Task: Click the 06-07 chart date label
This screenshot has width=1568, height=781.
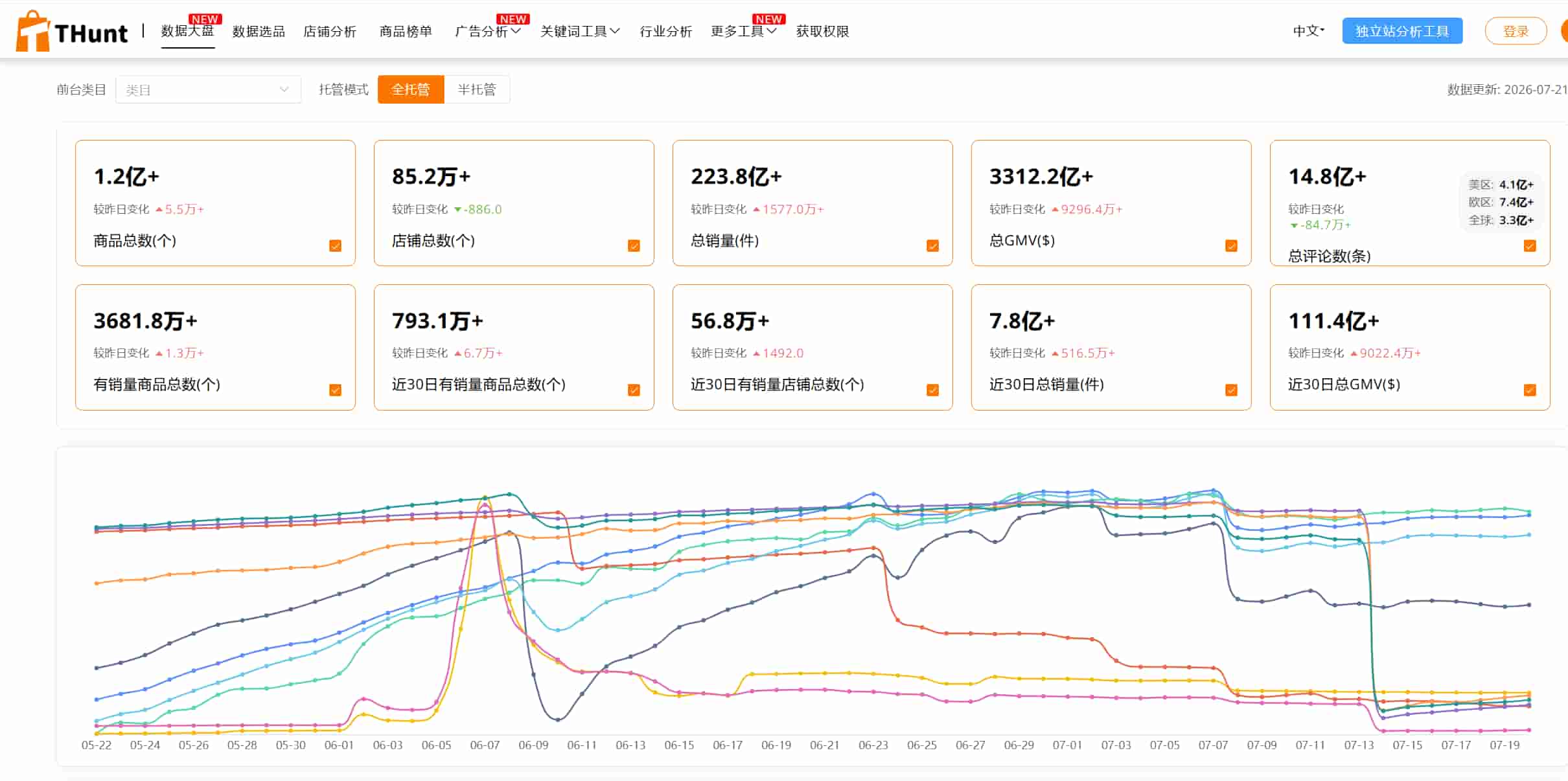Action: click(x=485, y=745)
